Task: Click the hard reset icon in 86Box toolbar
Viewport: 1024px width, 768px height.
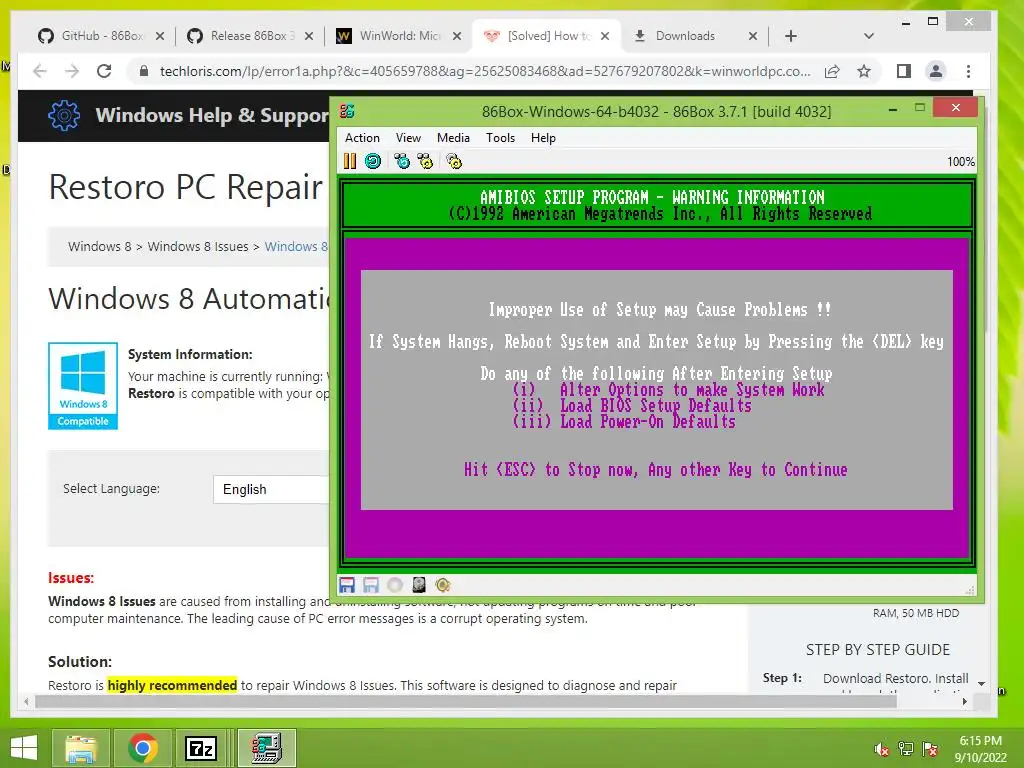Action: (x=373, y=161)
